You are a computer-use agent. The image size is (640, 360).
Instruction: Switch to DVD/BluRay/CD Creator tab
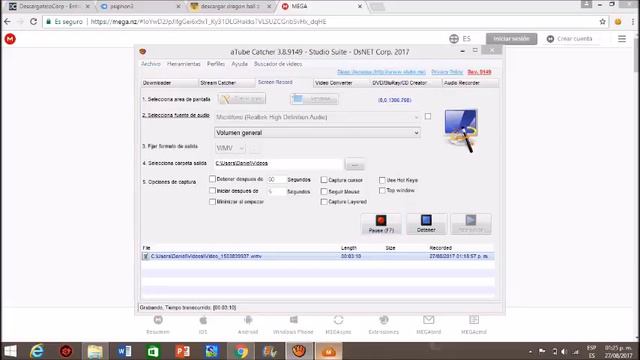pyautogui.click(x=406, y=83)
